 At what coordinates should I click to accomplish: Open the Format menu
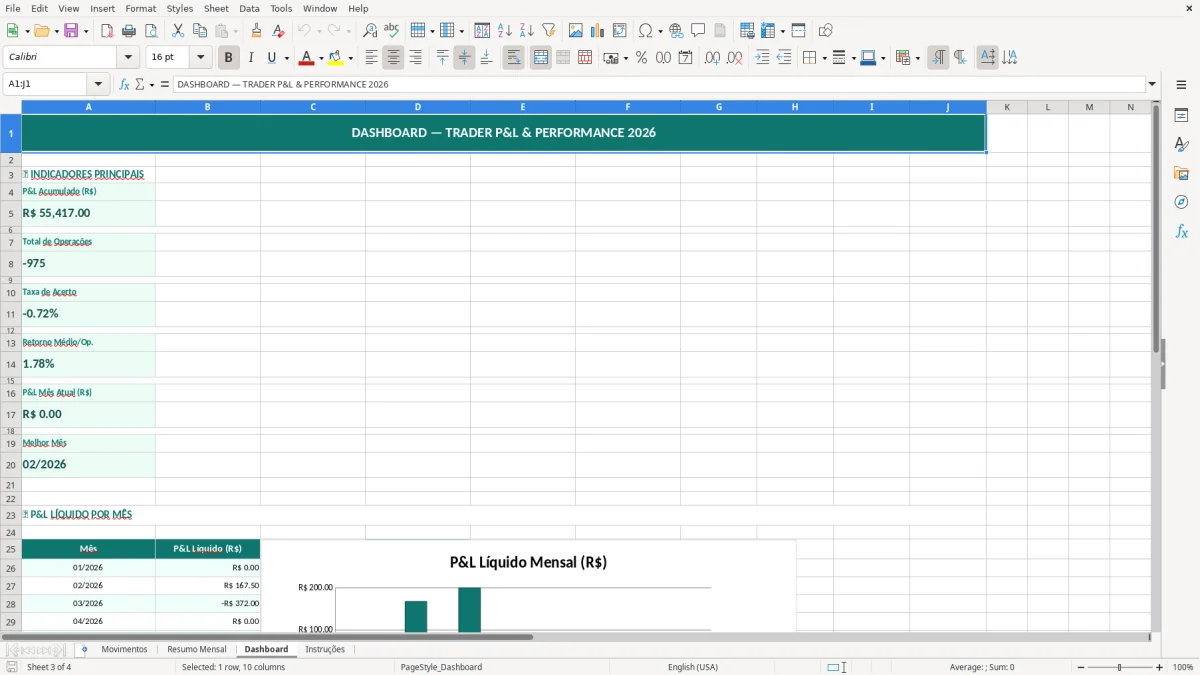point(140,8)
